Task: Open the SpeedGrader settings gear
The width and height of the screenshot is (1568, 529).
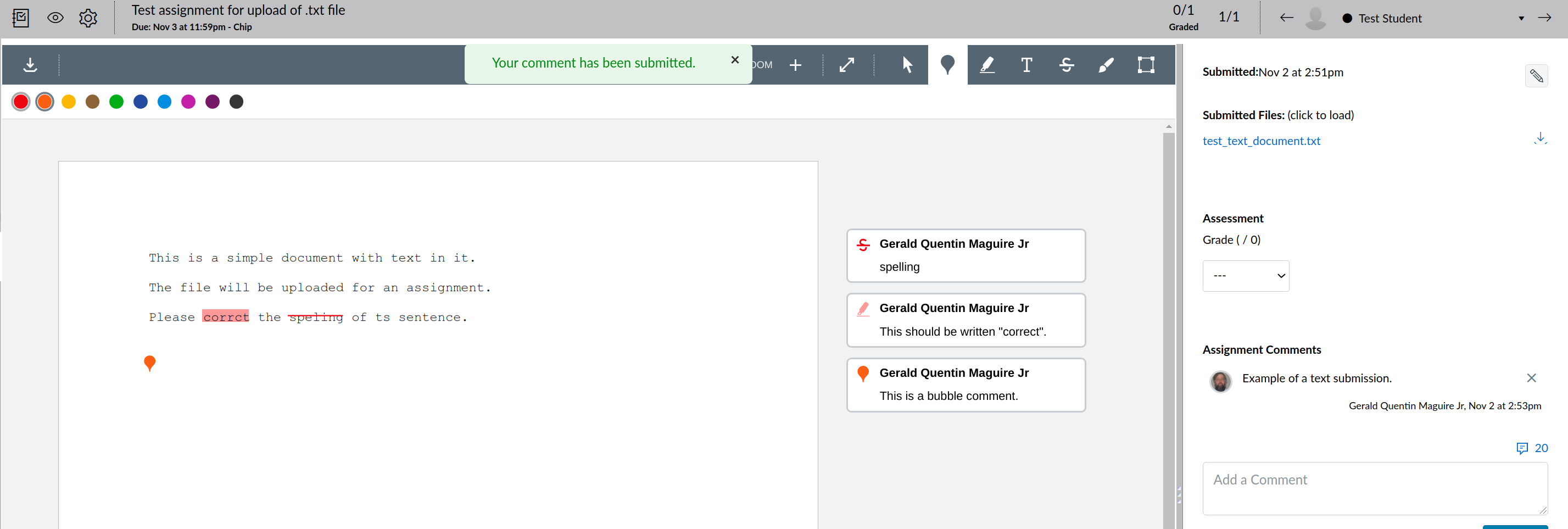Action: click(x=88, y=18)
